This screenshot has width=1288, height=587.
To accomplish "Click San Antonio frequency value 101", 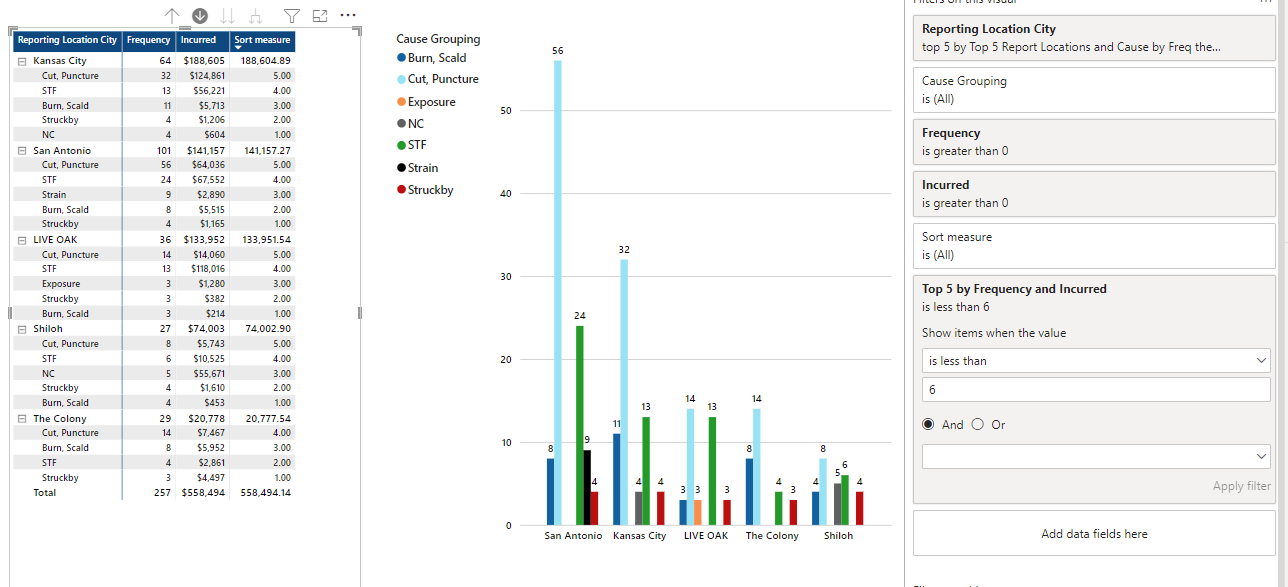I will tap(162, 150).
